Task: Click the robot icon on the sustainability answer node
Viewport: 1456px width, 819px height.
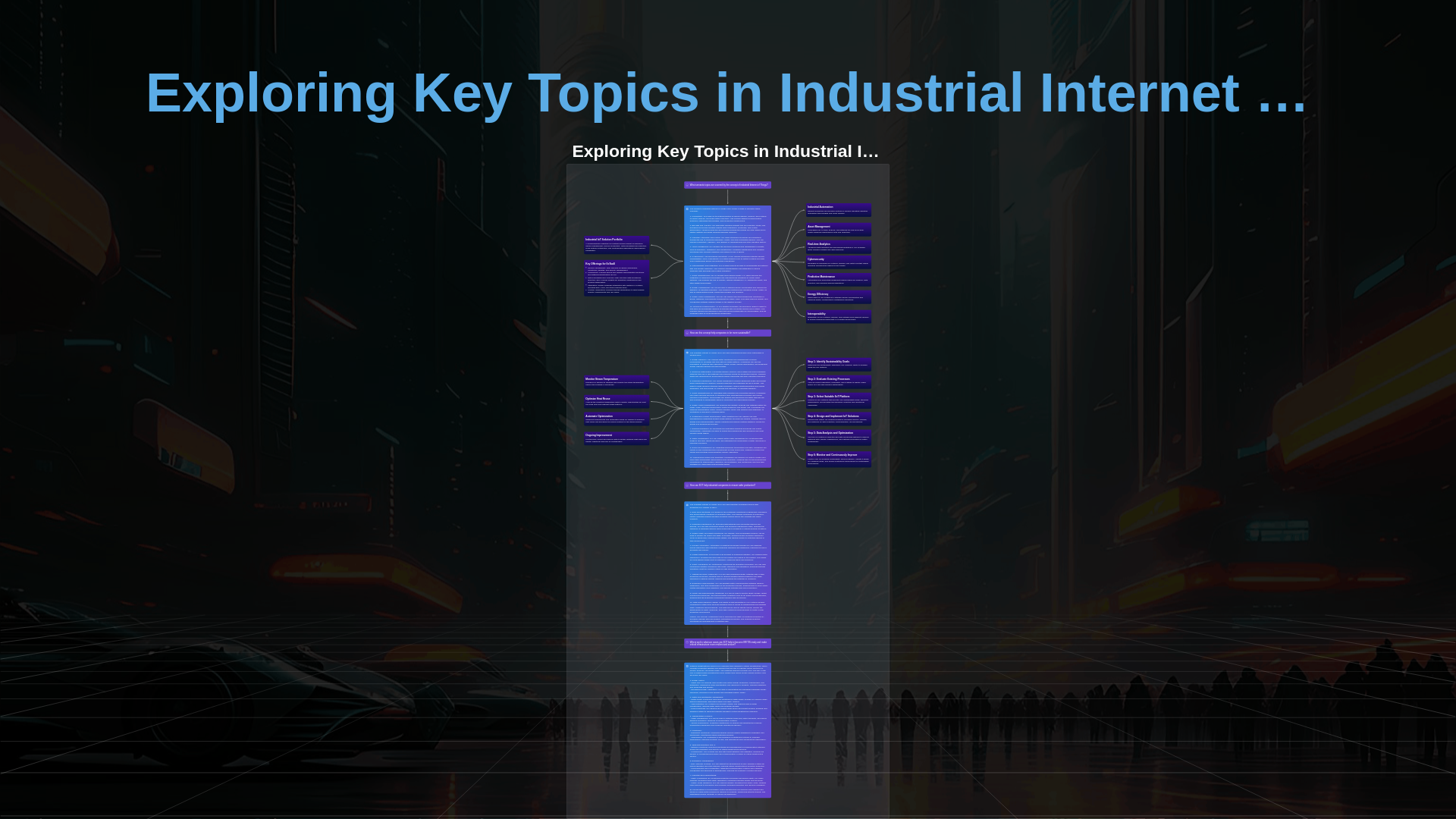Action: [687, 352]
